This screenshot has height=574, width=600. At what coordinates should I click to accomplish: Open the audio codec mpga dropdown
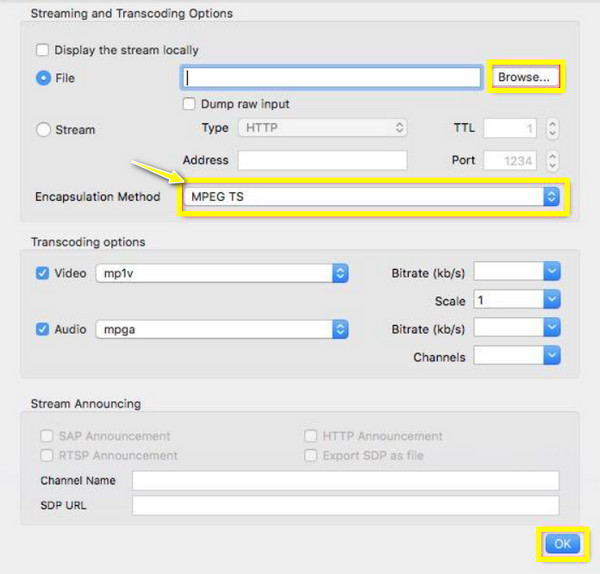click(x=222, y=329)
